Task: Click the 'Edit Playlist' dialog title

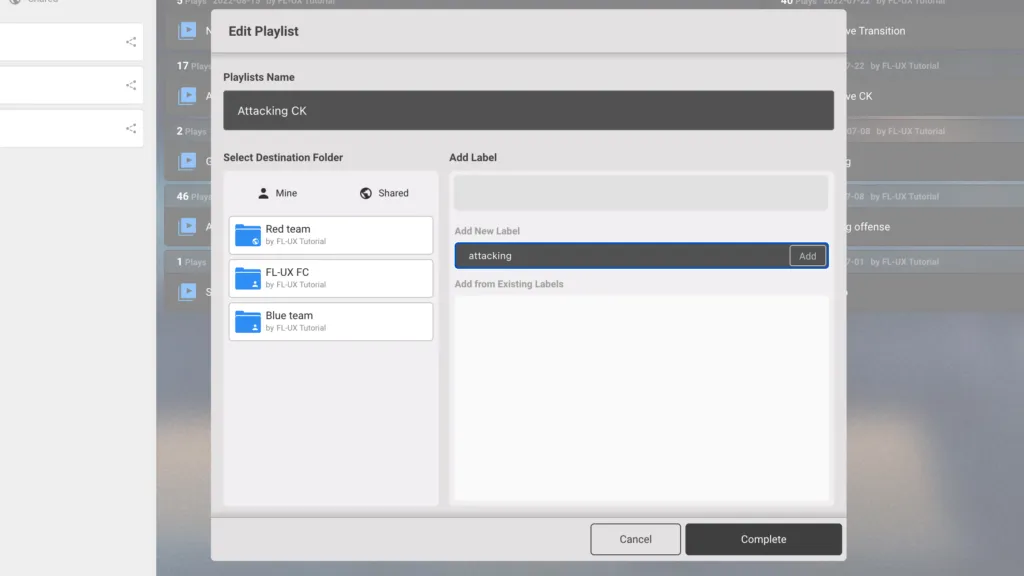Action: [263, 31]
